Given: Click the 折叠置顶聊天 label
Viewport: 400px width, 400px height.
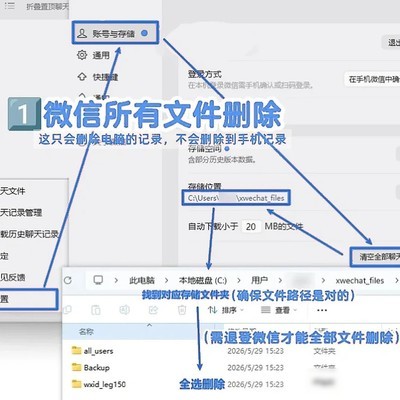Looking at the screenshot, I should click(x=47, y=6).
